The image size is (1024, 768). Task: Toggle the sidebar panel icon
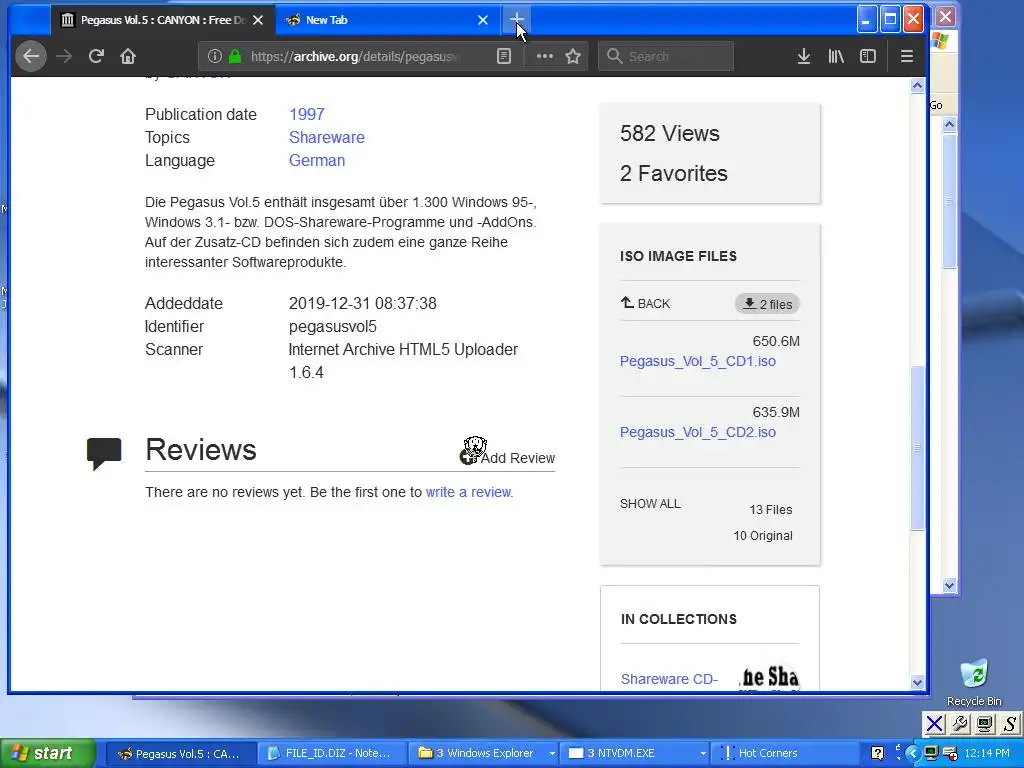868,56
